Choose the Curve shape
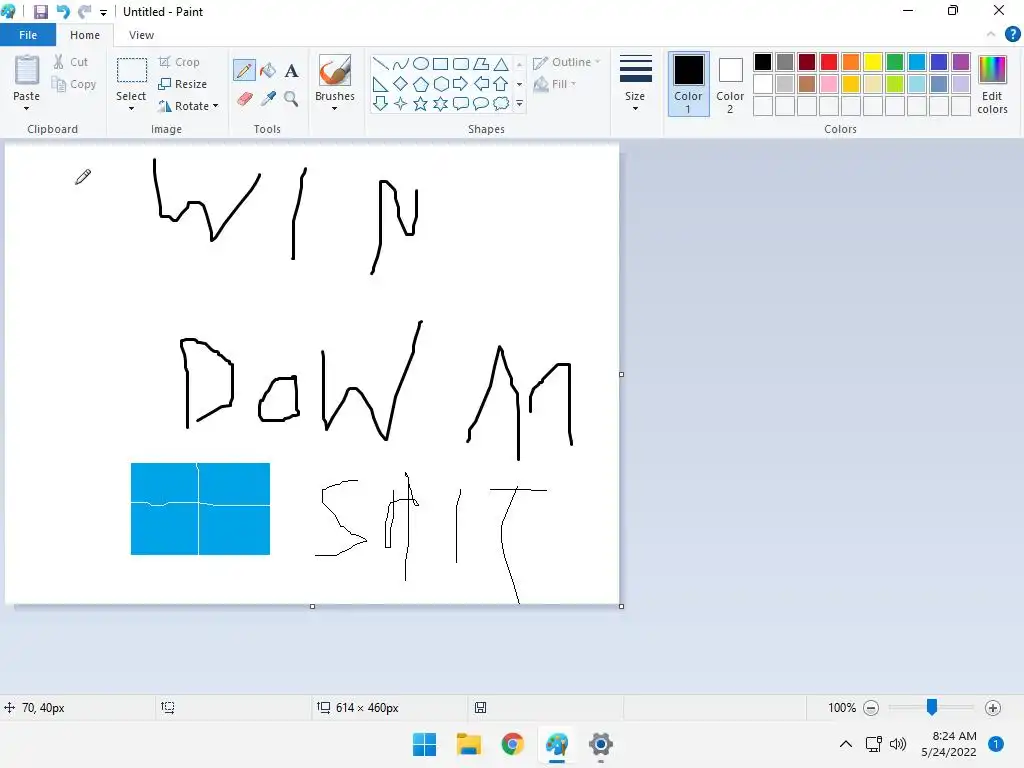 400,64
